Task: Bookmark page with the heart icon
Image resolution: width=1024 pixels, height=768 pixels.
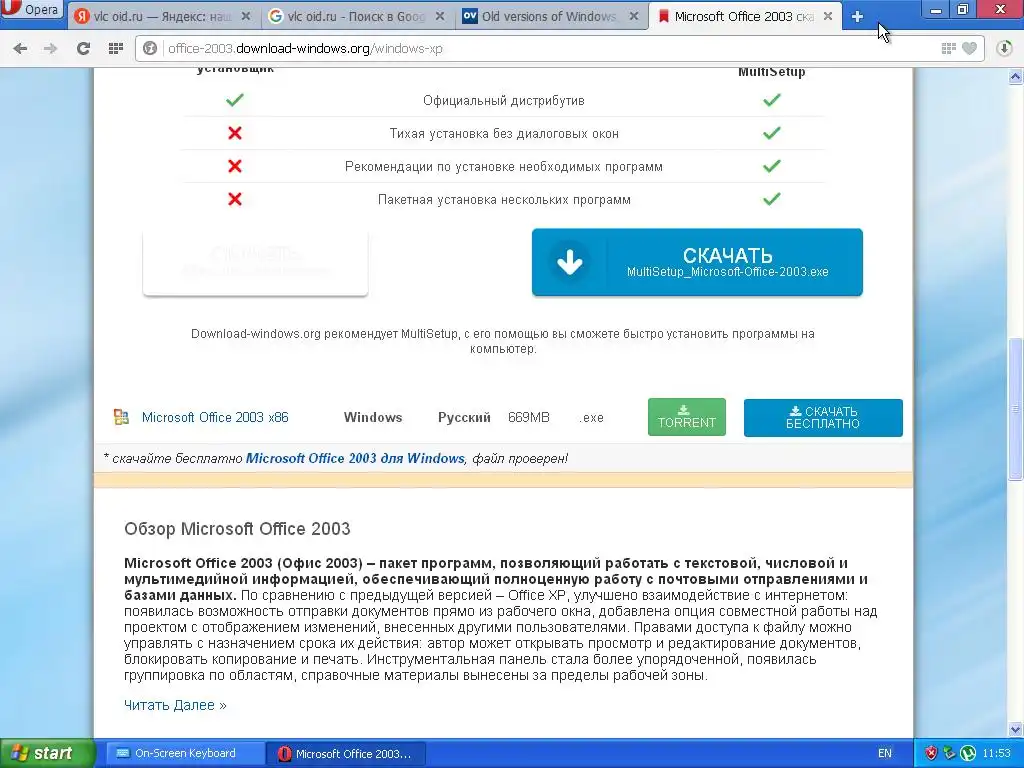Action: [970, 48]
